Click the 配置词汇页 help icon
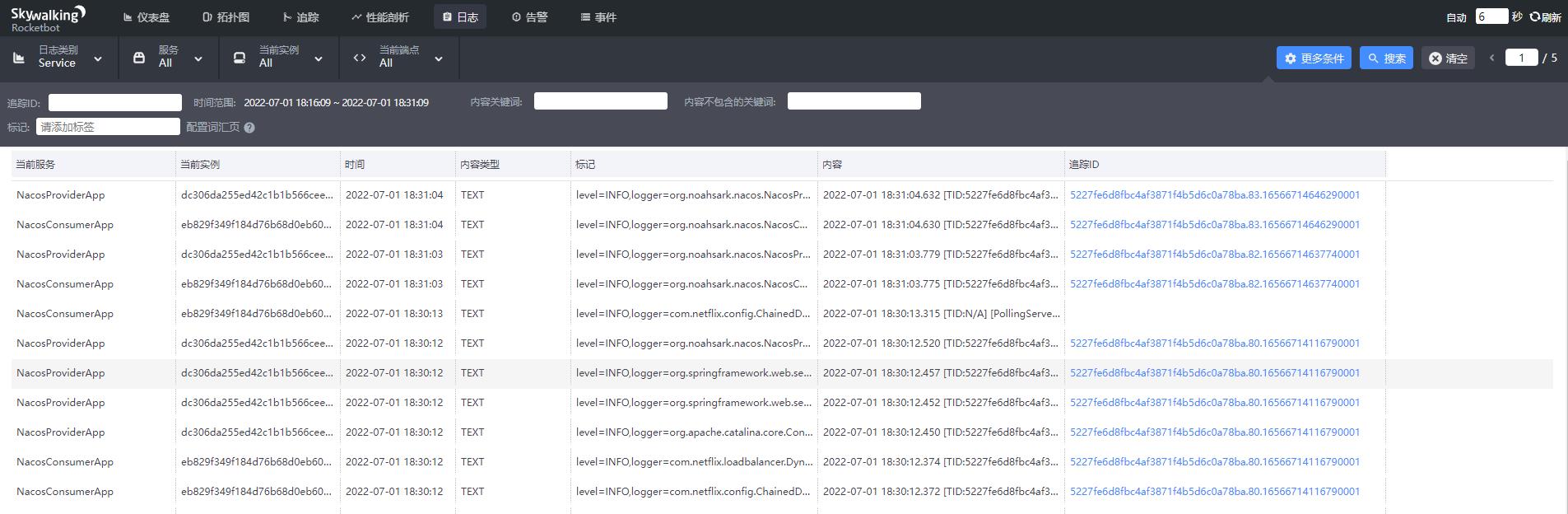 249,128
